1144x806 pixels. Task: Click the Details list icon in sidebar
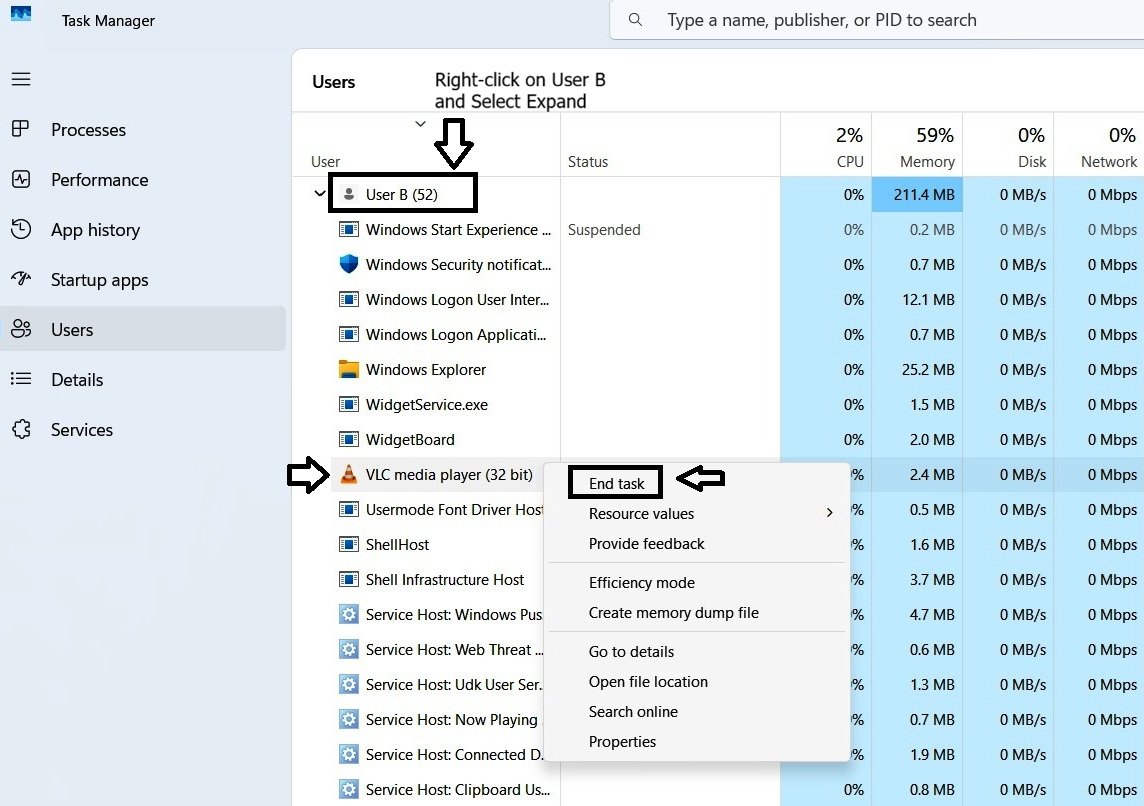(x=21, y=379)
